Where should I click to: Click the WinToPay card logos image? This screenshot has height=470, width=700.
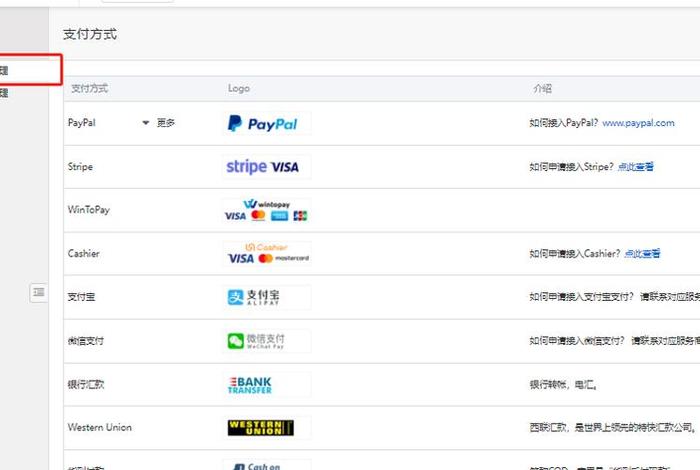tap(267, 210)
